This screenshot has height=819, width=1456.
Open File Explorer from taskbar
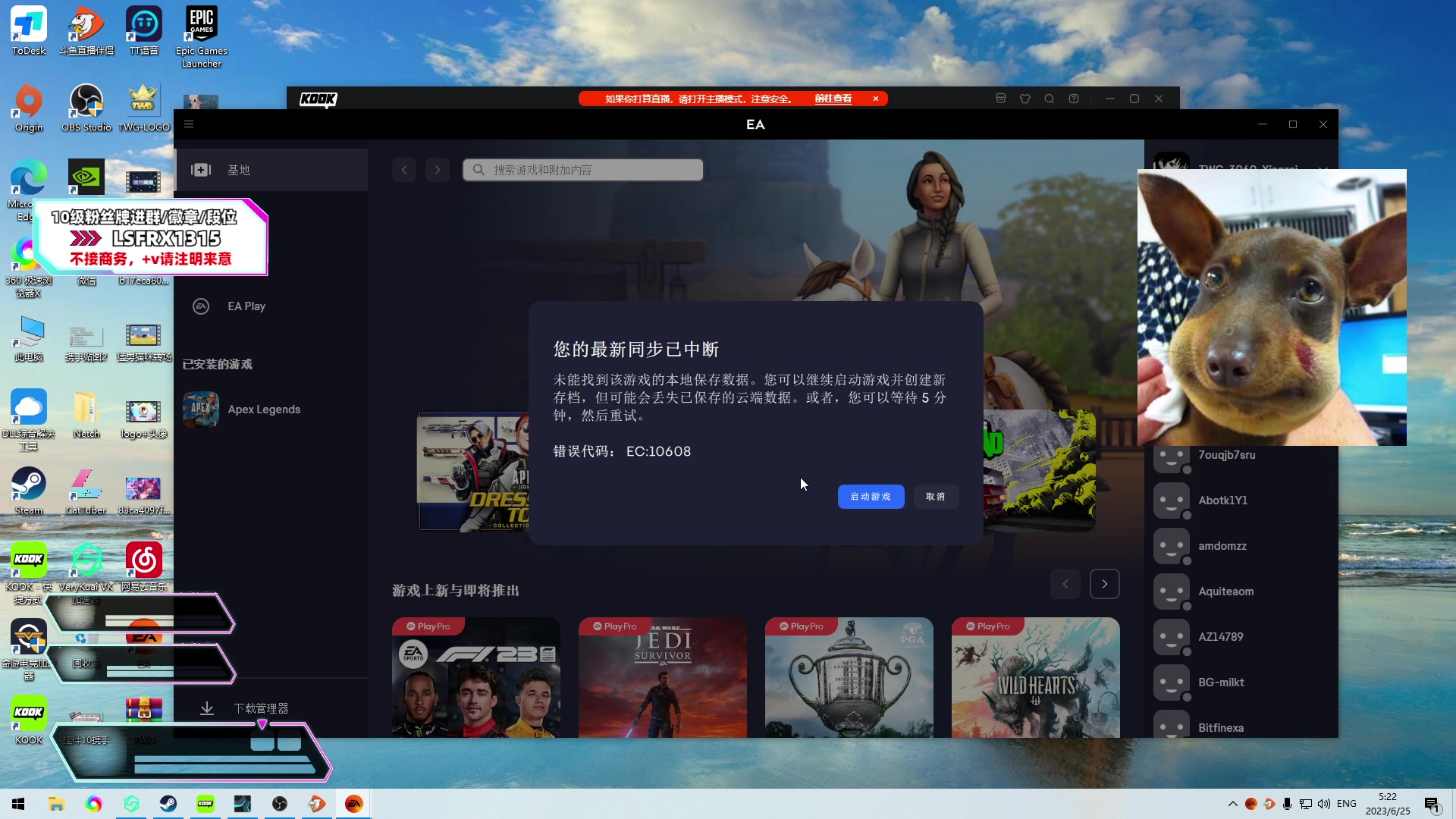point(56,804)
